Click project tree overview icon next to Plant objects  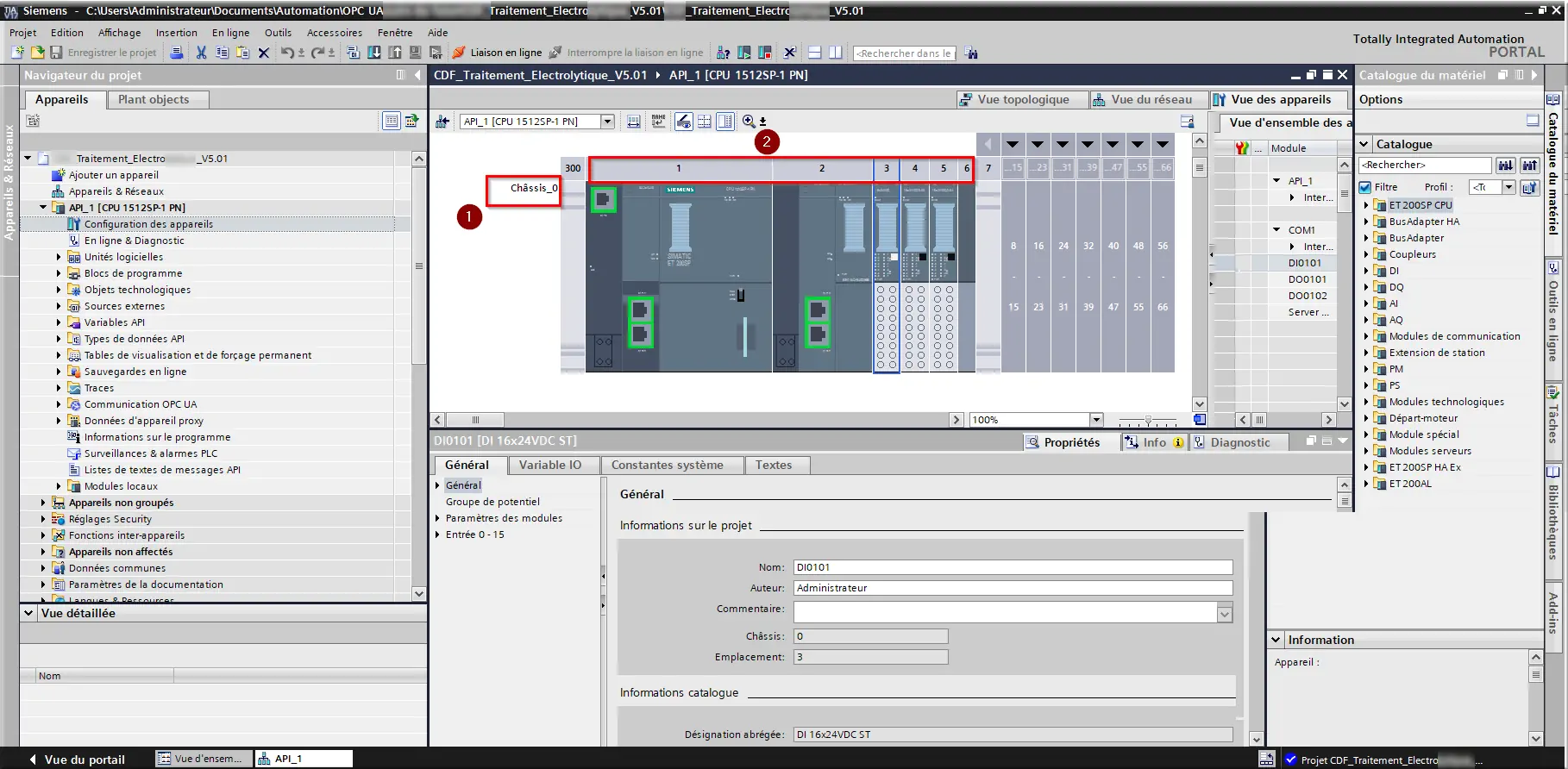(x=392, y=121)
